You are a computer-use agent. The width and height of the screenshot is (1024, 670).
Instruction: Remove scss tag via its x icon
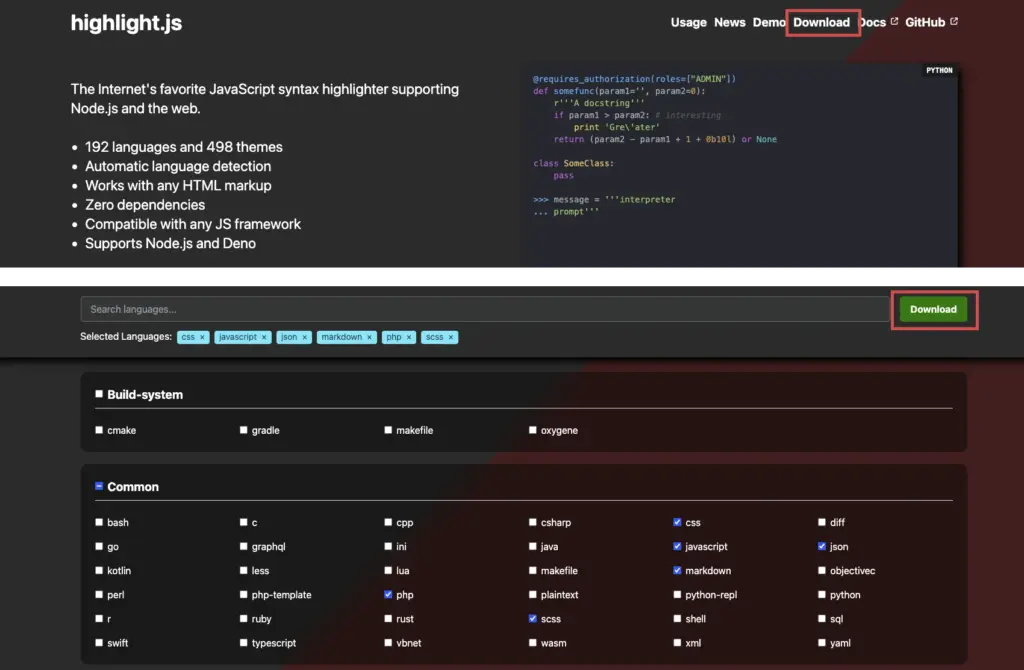click(451, 337)
